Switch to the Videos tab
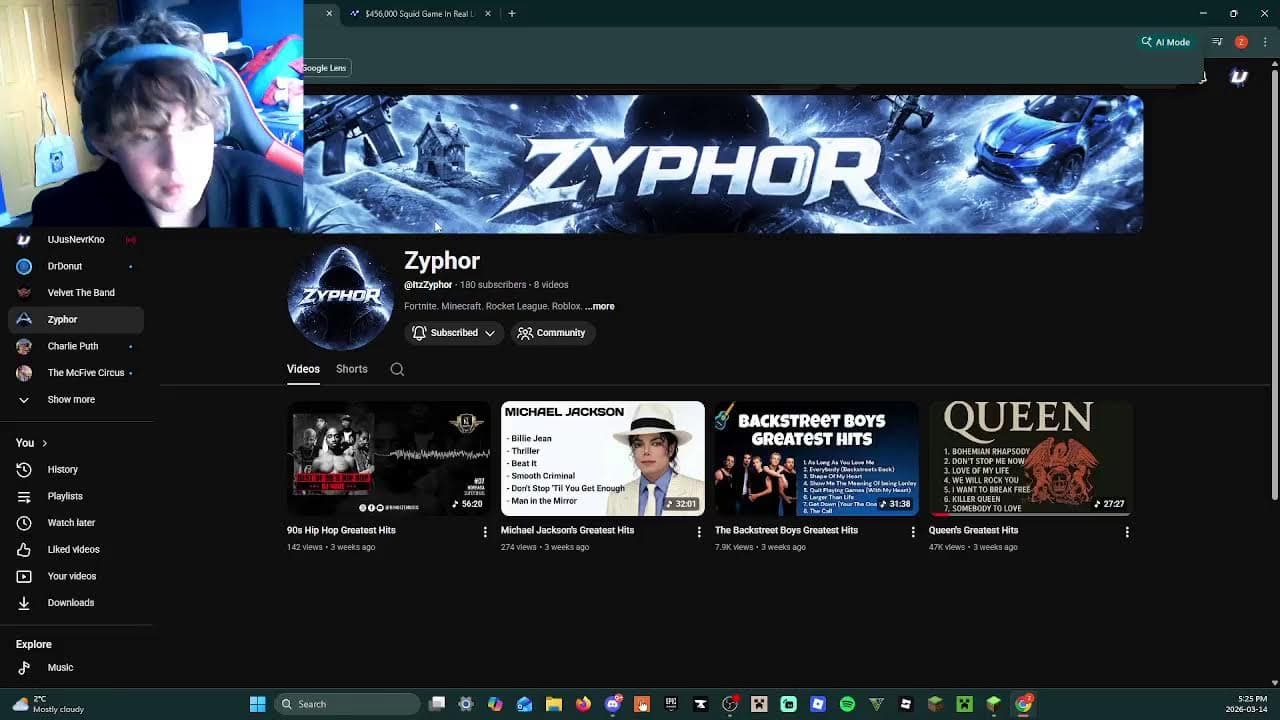1280x720 pixels. pos(303,369)
